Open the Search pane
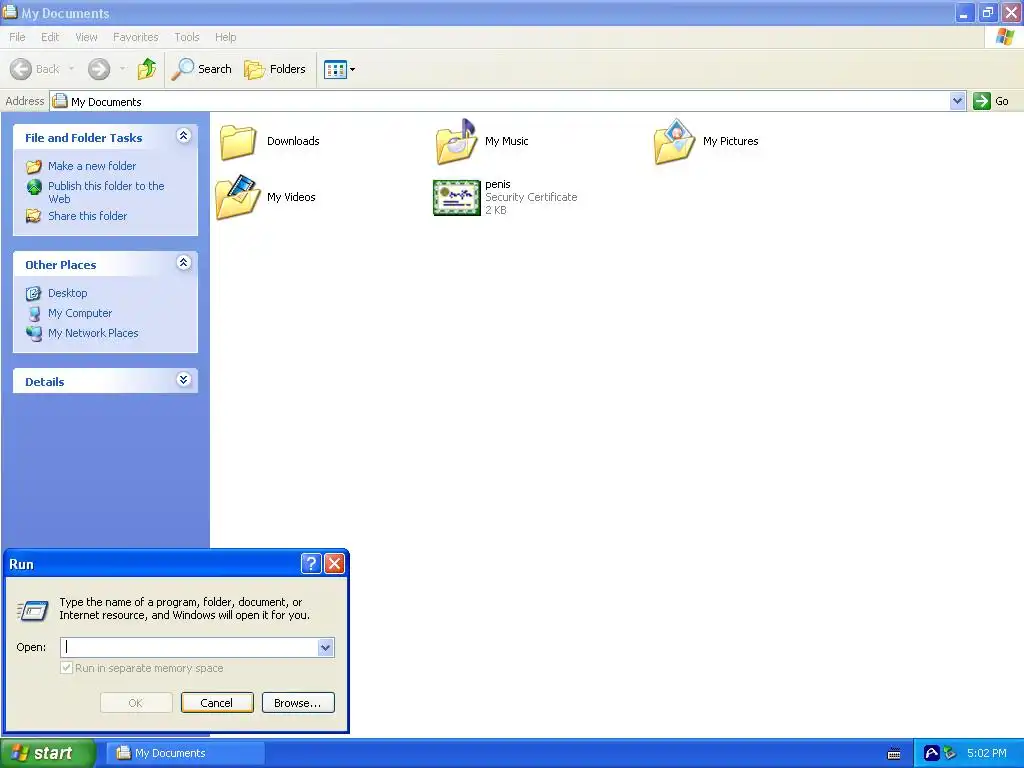 pyautogui.click(x=202, y=69)
